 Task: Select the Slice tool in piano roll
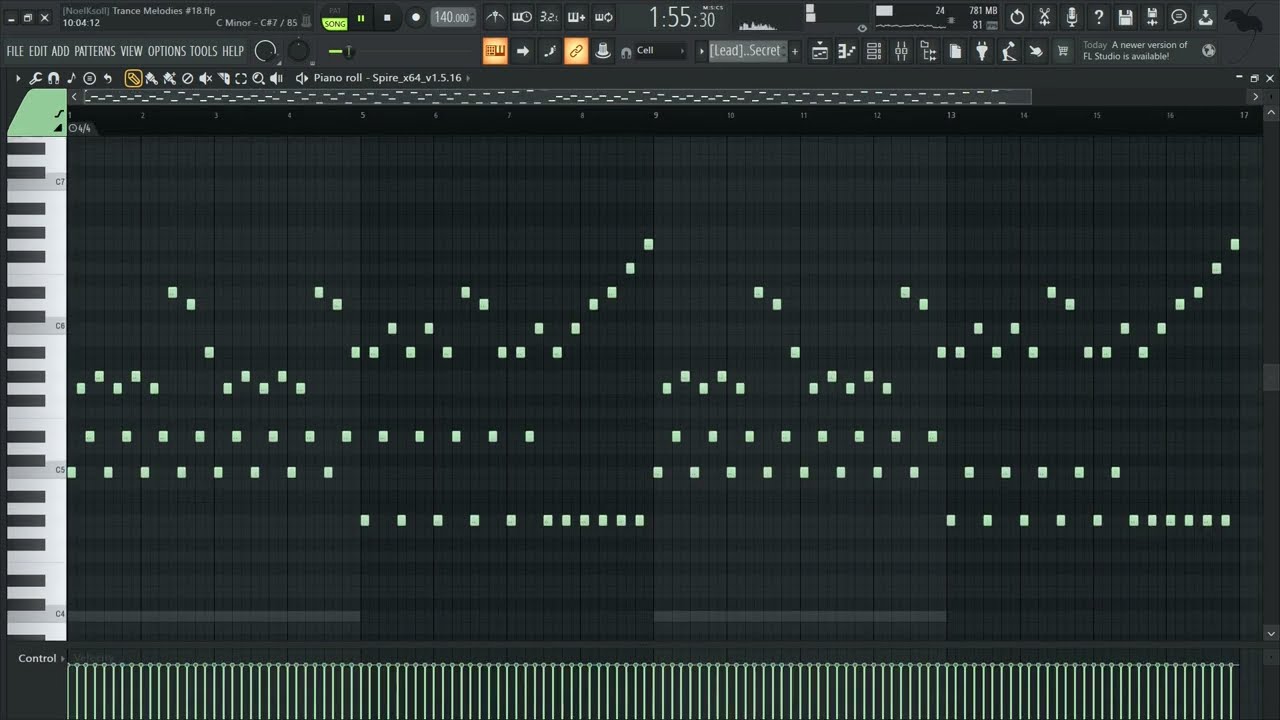coord(223,78)
